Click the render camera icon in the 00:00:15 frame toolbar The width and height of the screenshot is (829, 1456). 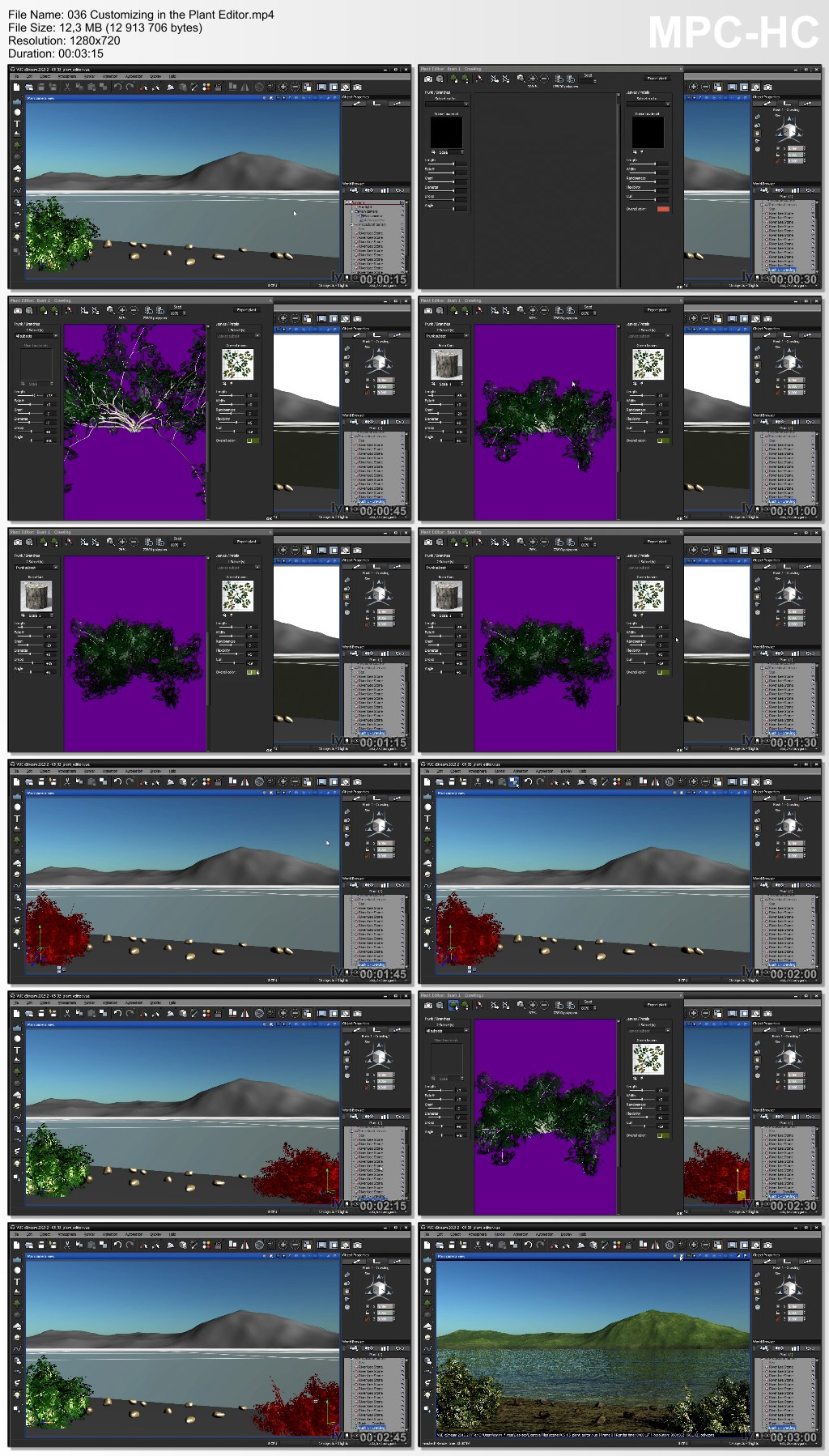click(x=357, y=87)
